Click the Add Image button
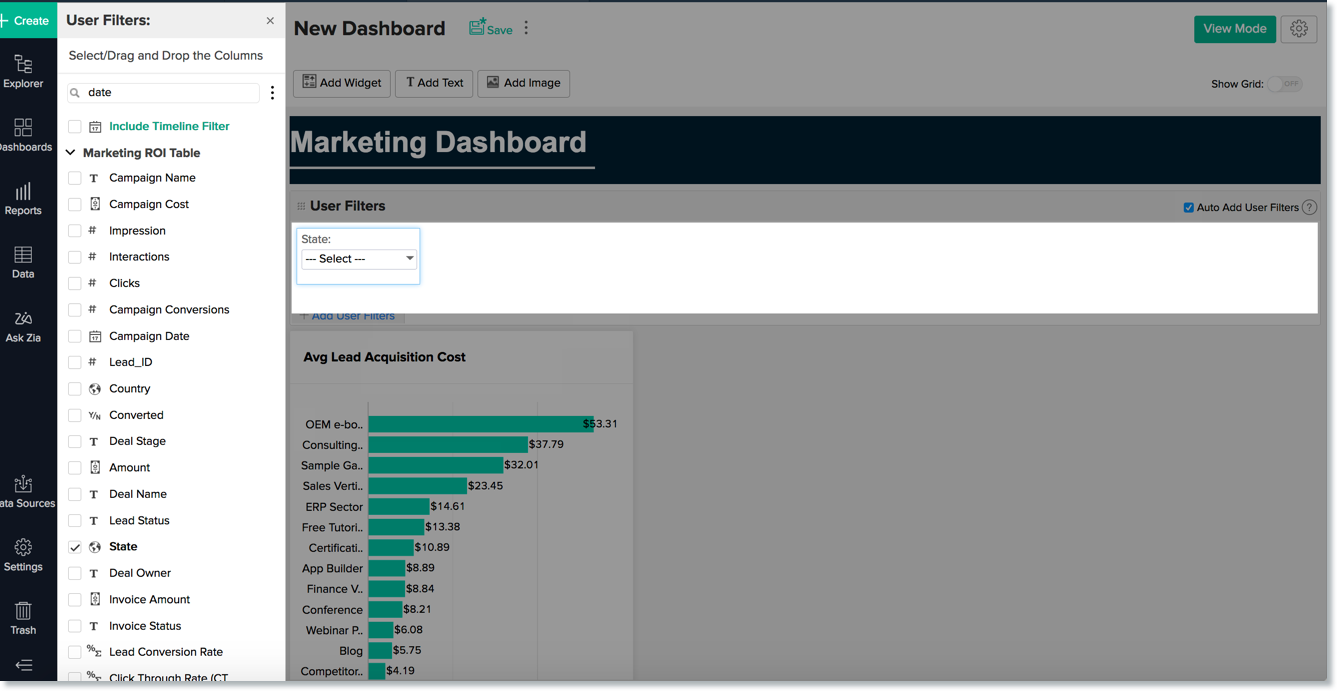This screenshot has height=691, width=1337. [523, 83]
